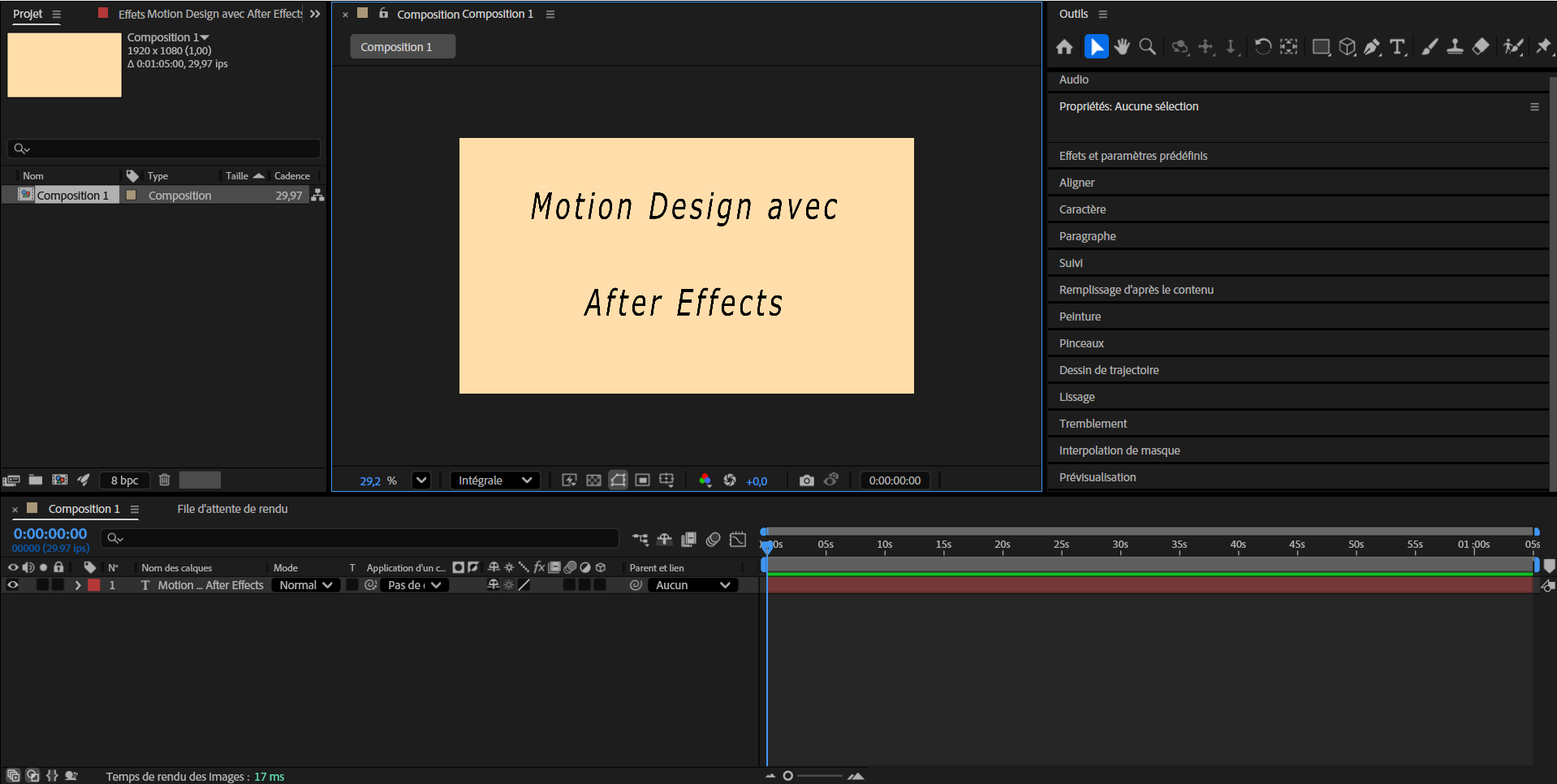Screen dimensions: 1557x784
Task: Select the Clone Stamp tool
Action: pyautogui.click(x=1455, y=47)
